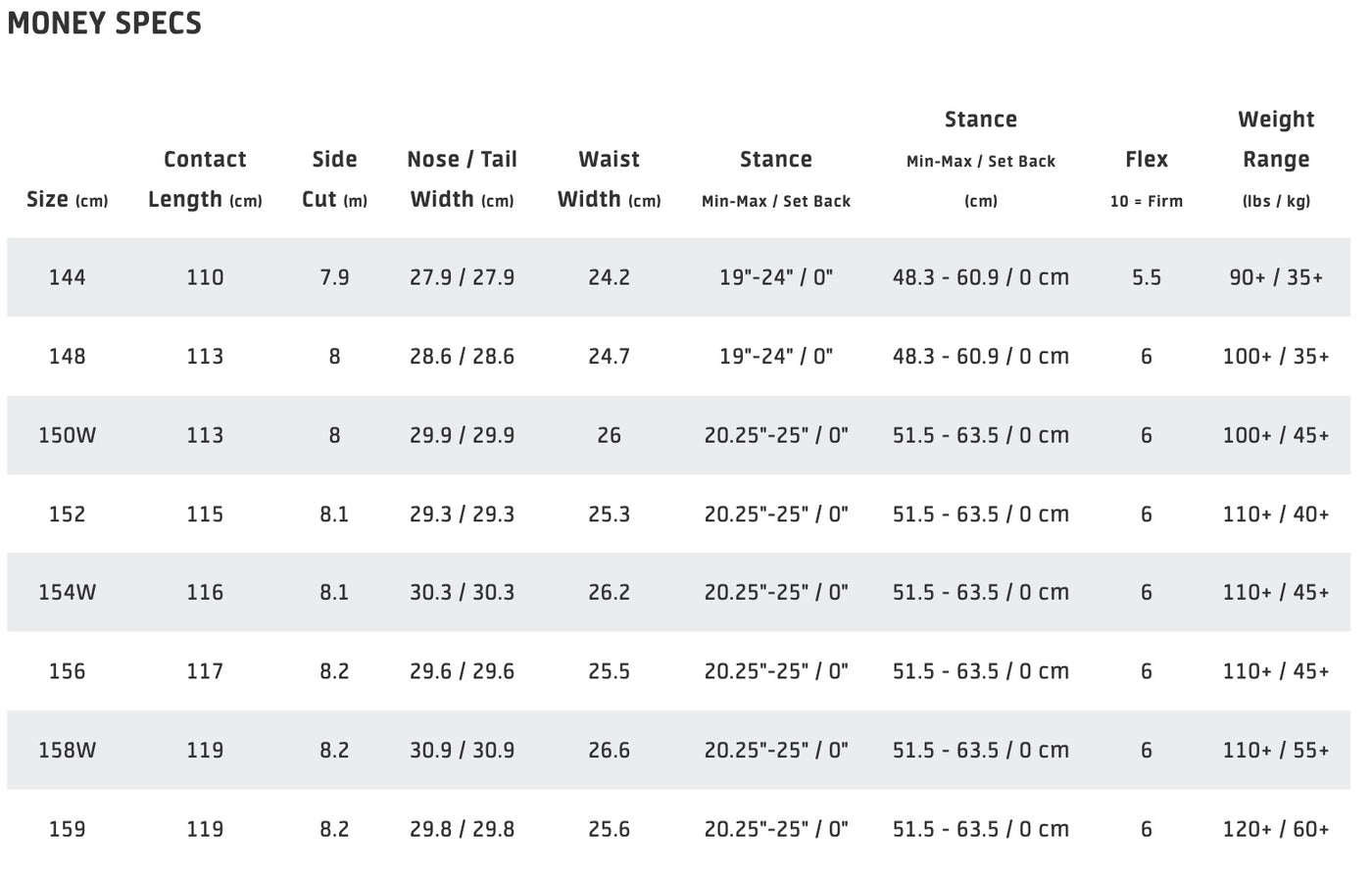Click the 144 size row label
The image size is (1372, 880).
[x=67, y=277]
